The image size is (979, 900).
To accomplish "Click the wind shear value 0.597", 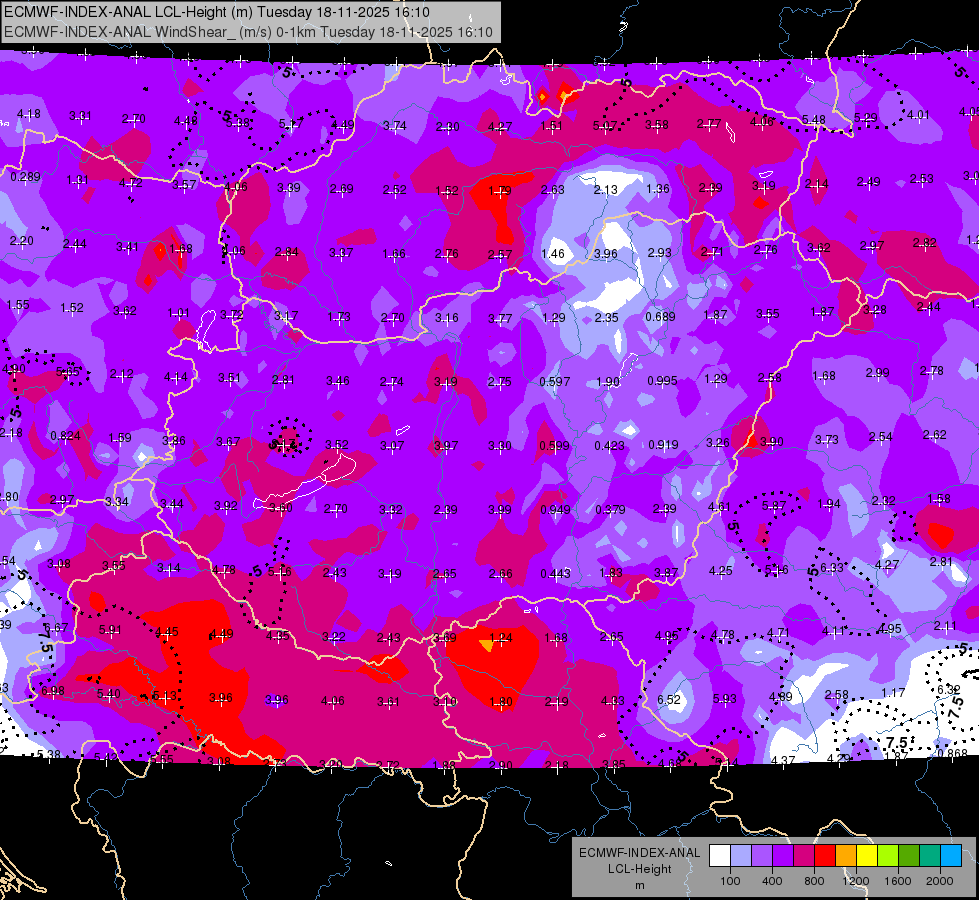I will [554, 382].
